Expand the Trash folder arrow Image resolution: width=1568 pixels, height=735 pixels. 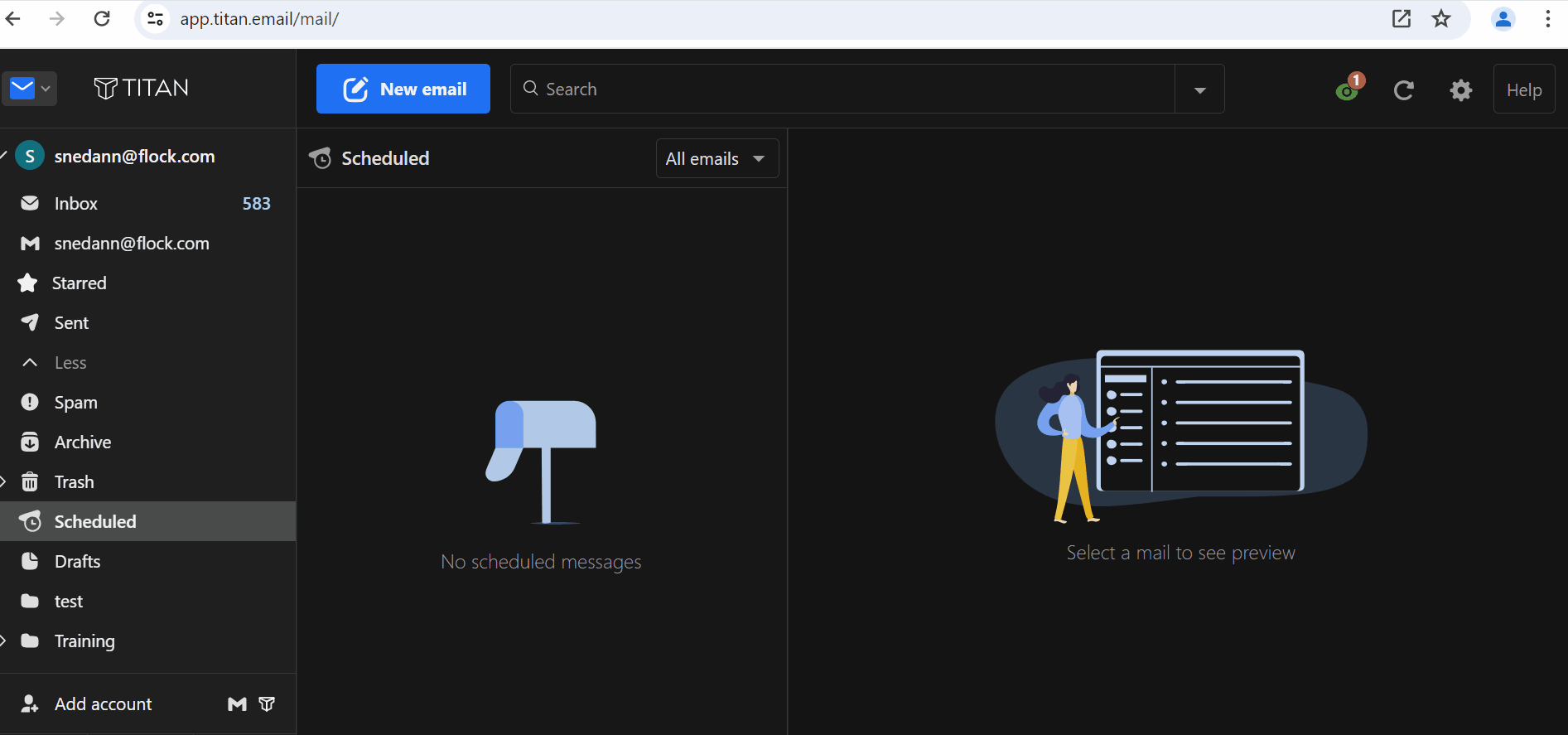click(3, 481)
